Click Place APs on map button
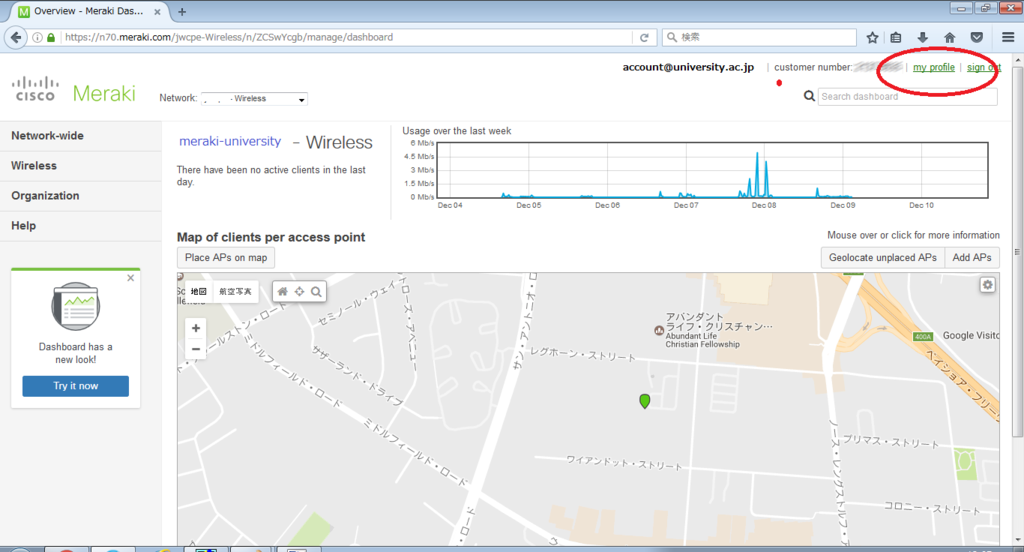Image resolution: width=1024 pixels, height=552 pixels. click(226, 257)
